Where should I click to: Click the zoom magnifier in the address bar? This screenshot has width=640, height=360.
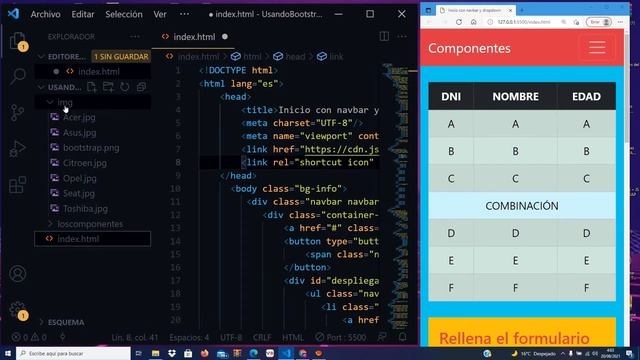(x=564, y=22)
